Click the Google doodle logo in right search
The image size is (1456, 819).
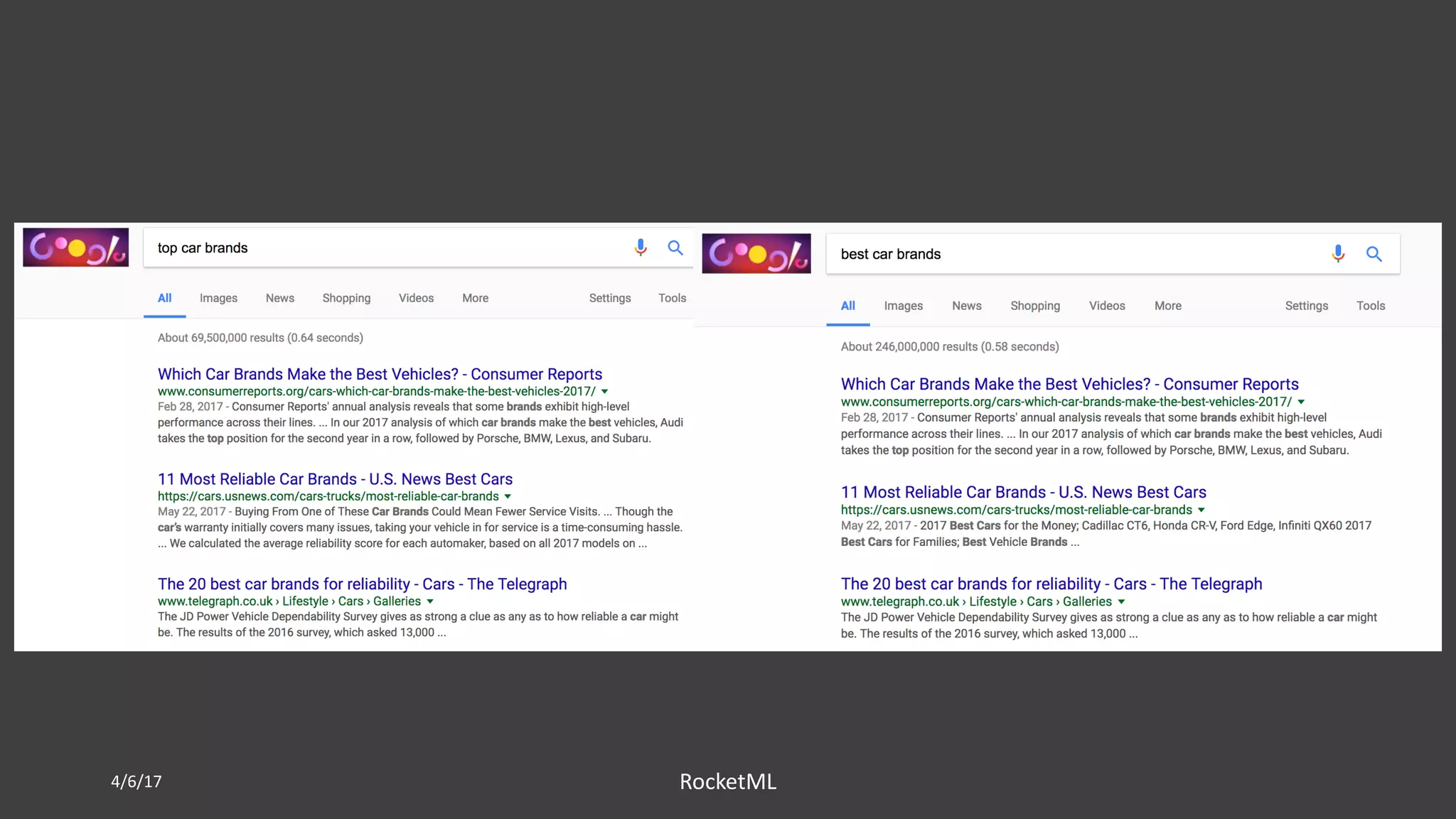point(756,254)
